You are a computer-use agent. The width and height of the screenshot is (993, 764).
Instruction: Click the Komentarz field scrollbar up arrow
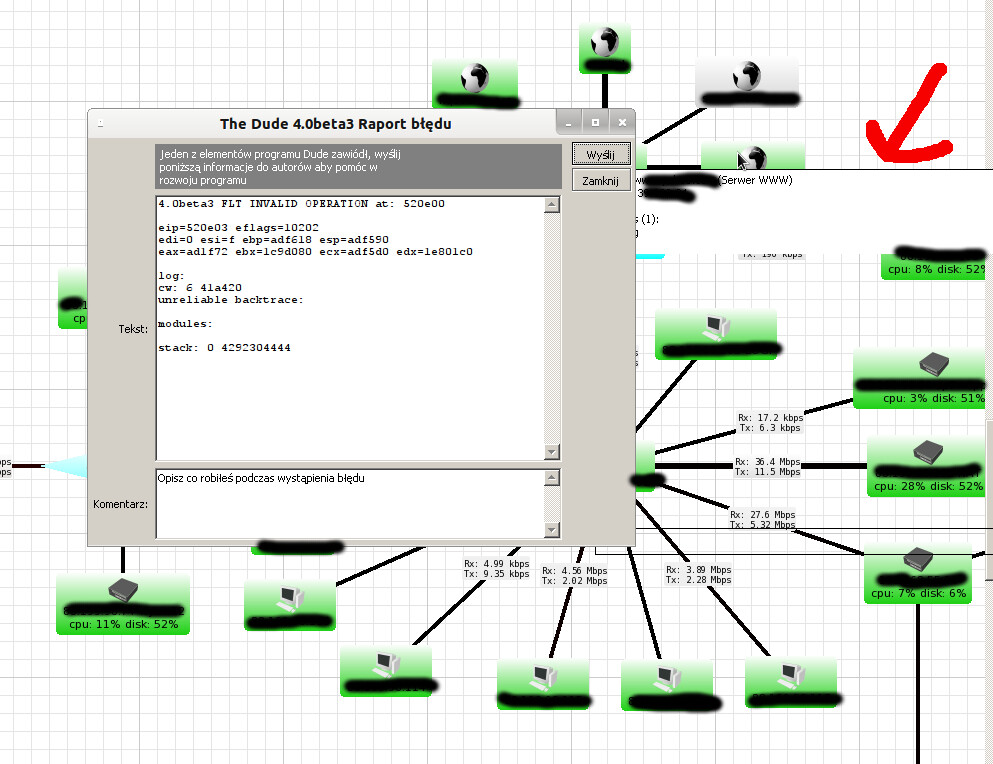[x=552, y=478]
